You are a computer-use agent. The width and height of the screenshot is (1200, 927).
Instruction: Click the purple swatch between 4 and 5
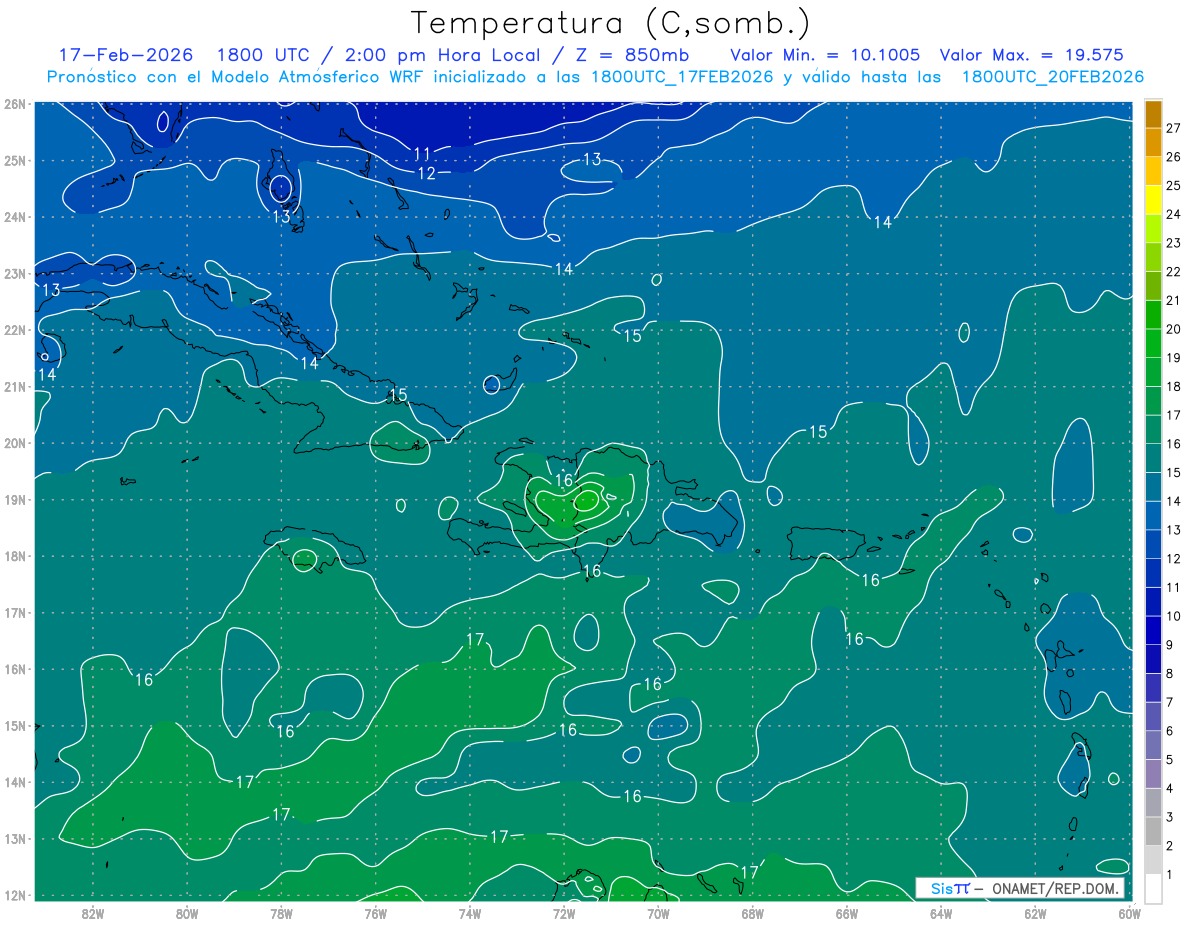pos(1153,775)
